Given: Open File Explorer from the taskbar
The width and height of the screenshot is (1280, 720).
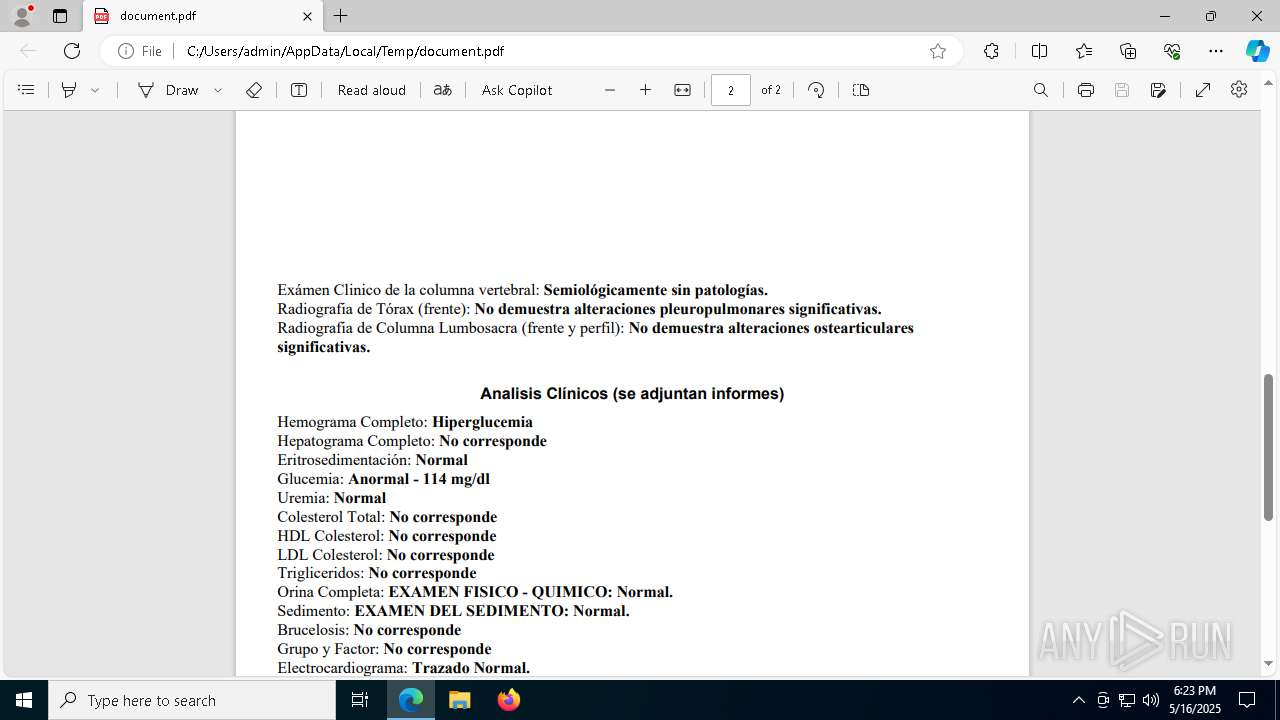Looking at the screenshot, I should tap(459, 700).
